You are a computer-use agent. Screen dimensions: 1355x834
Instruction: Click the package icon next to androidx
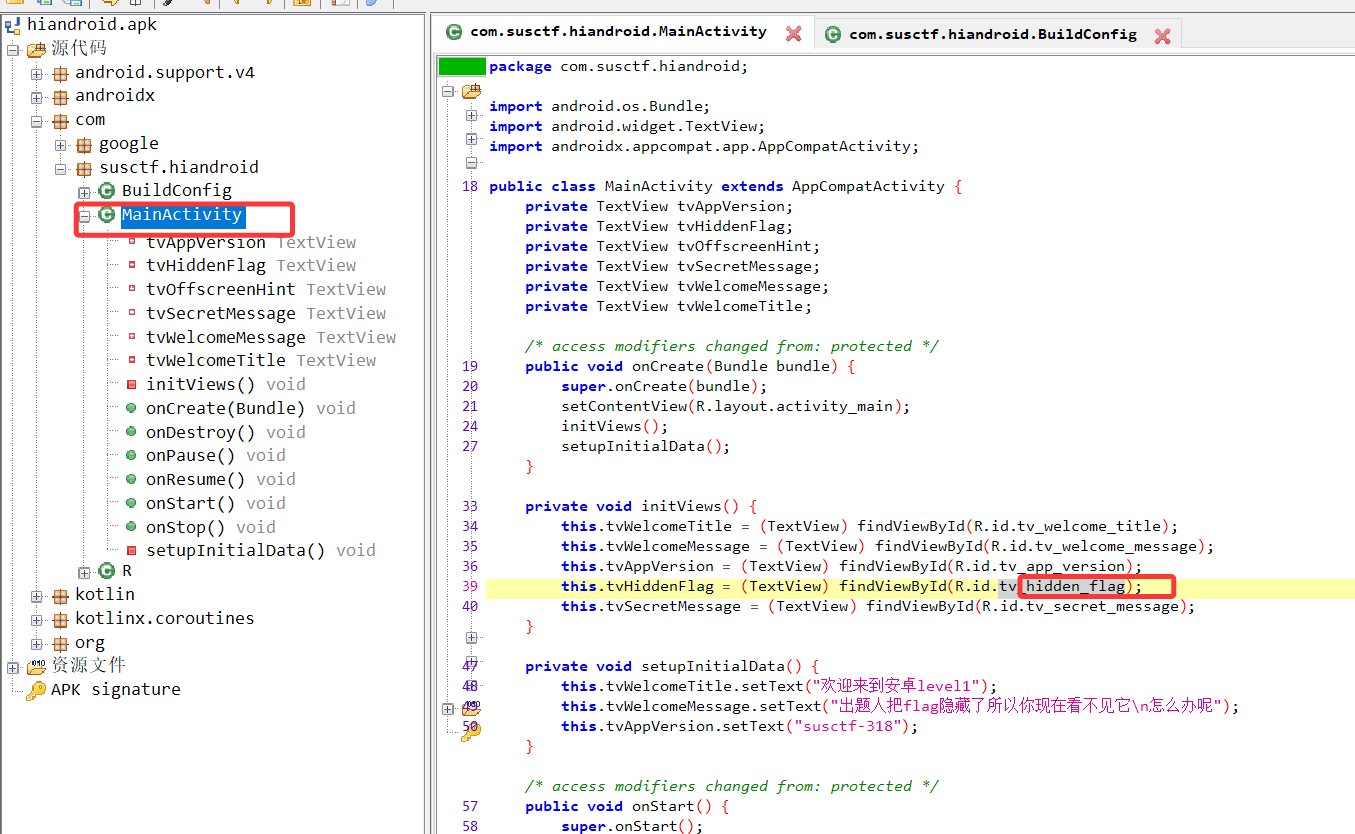pyautogui.click(x=60, y=97)
